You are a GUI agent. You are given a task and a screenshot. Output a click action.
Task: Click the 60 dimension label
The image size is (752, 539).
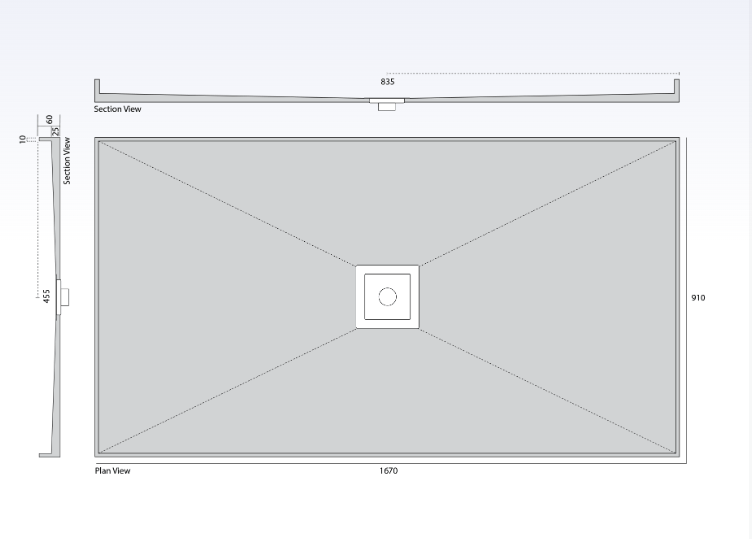pyautogui.click(x=49, y=120)
